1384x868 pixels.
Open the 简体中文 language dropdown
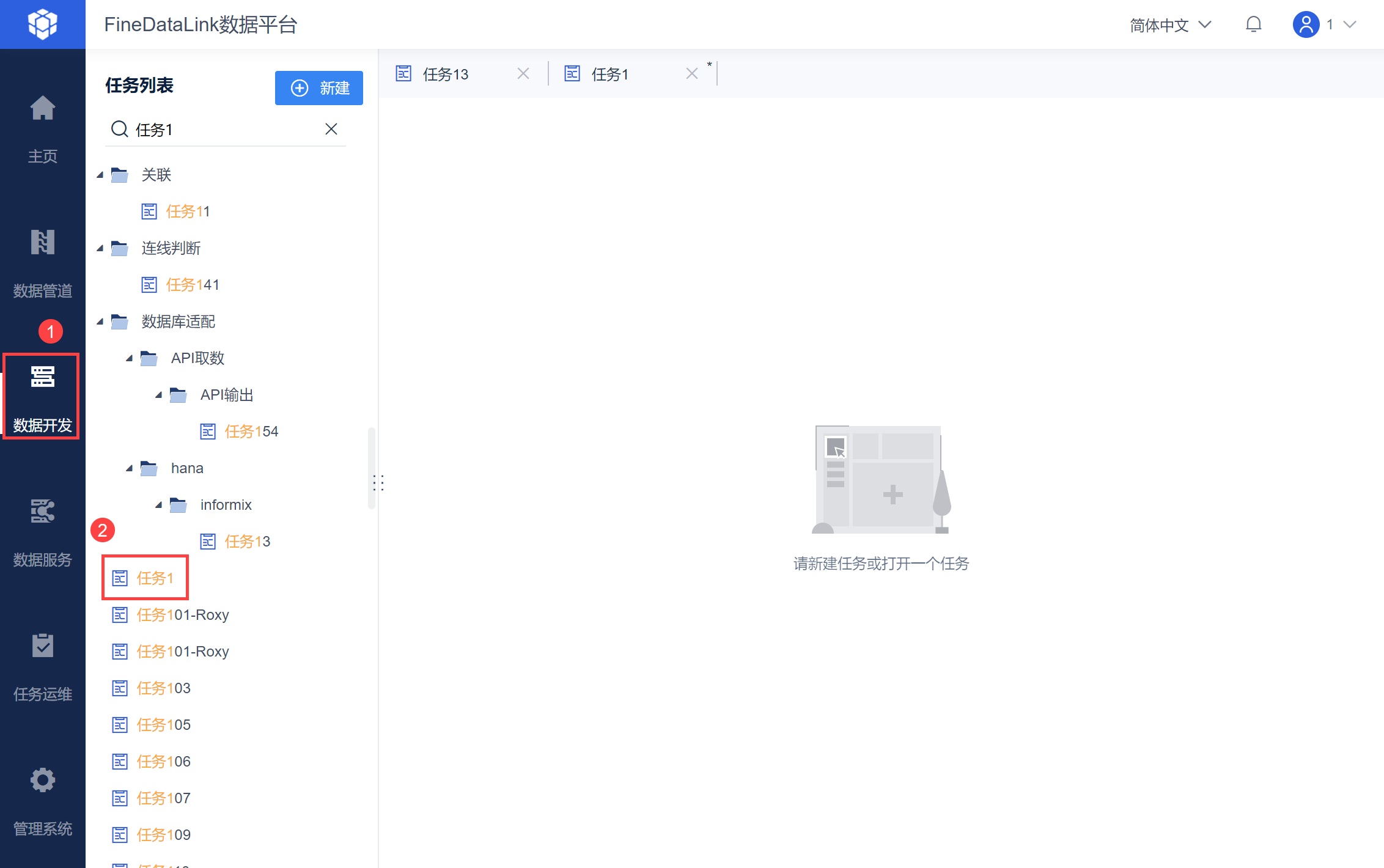tap(1169, 25)
